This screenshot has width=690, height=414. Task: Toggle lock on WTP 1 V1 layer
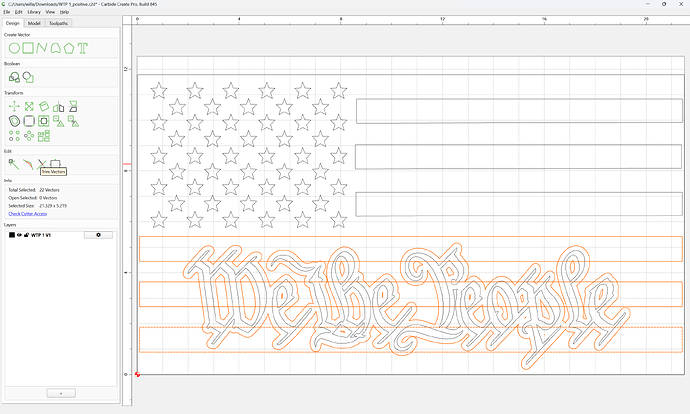click(26, 235)
